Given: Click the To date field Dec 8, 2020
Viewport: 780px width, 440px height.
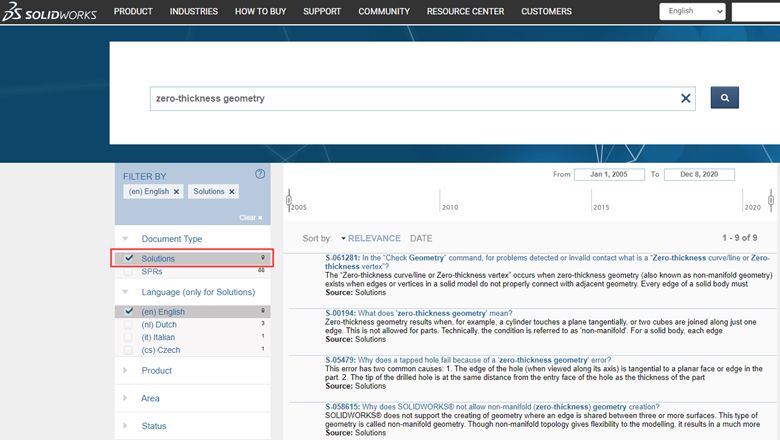Looking at the screenshot, I should click(699, 175).
